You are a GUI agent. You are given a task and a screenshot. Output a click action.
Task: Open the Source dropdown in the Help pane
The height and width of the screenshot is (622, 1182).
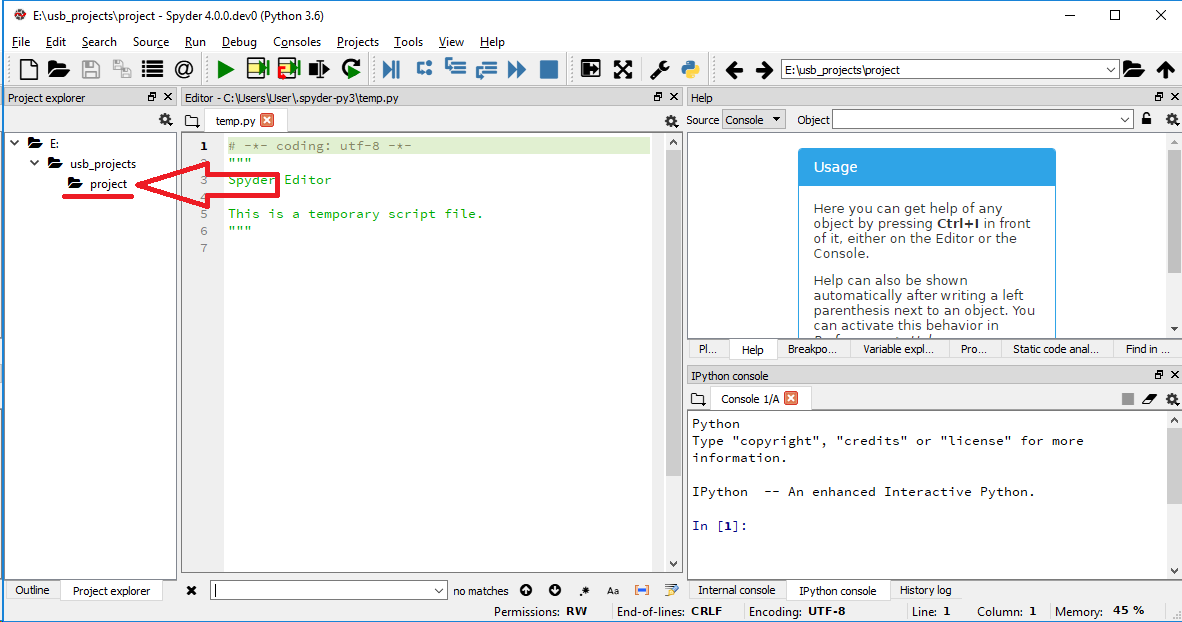(x=753, y=119)
